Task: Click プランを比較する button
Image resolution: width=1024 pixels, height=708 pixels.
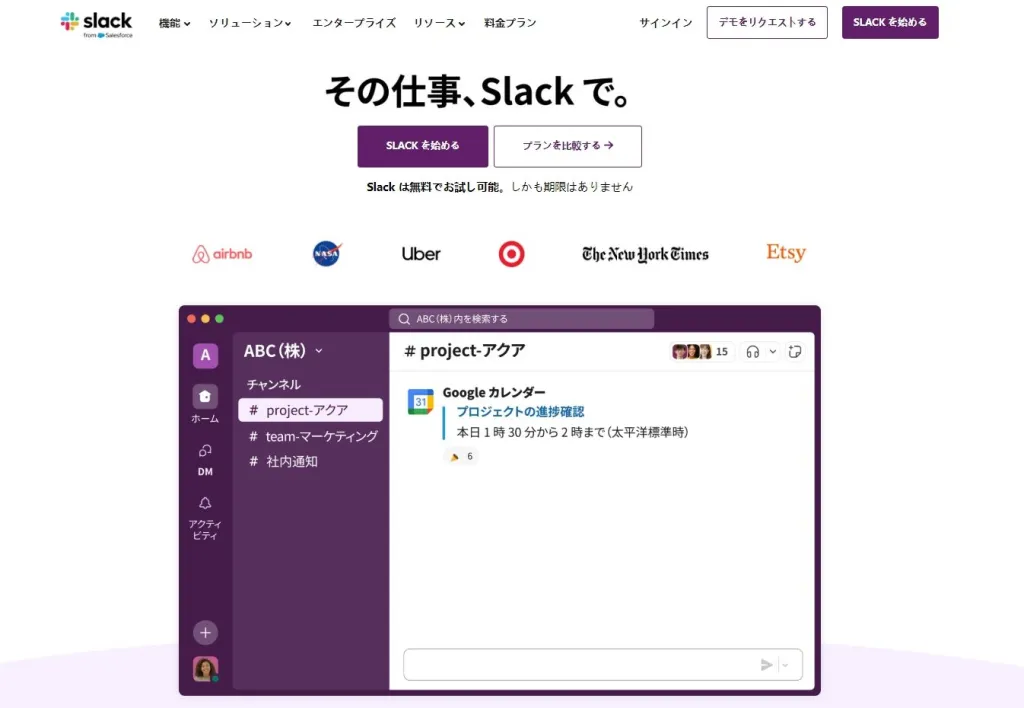Action: coord(568,146)
